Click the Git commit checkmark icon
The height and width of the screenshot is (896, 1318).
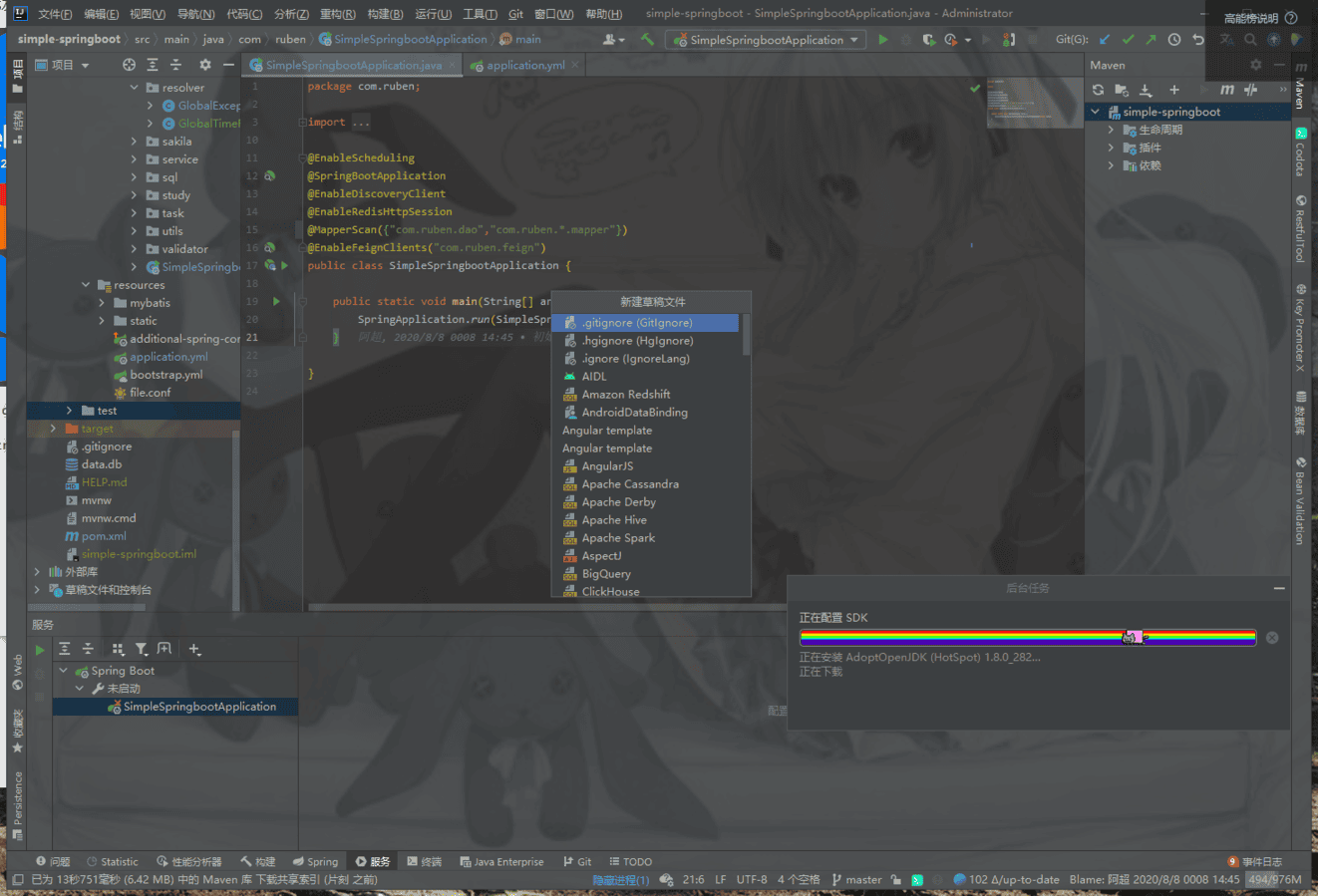pos(1128,40)
